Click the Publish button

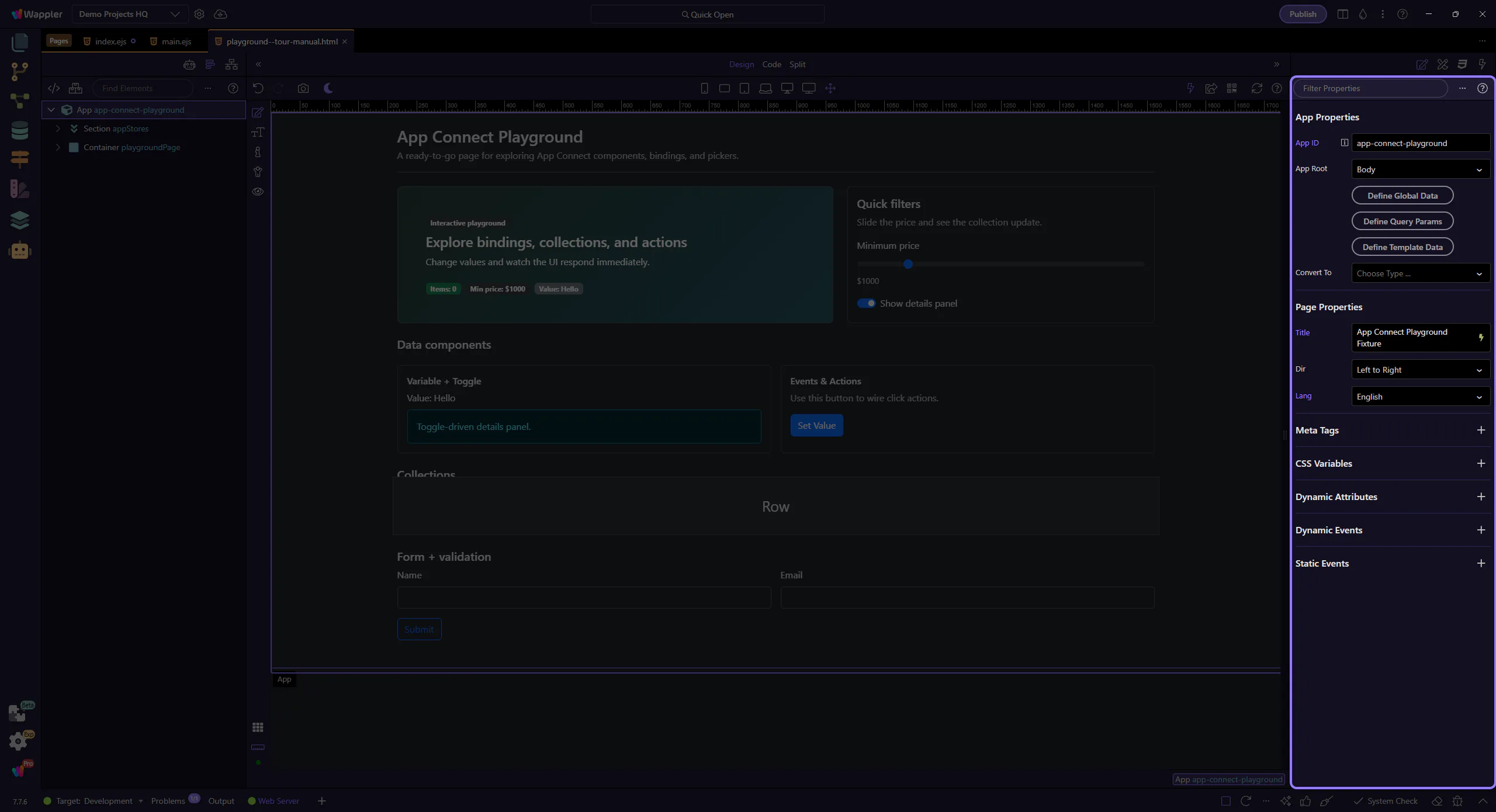pos(1303,14)
